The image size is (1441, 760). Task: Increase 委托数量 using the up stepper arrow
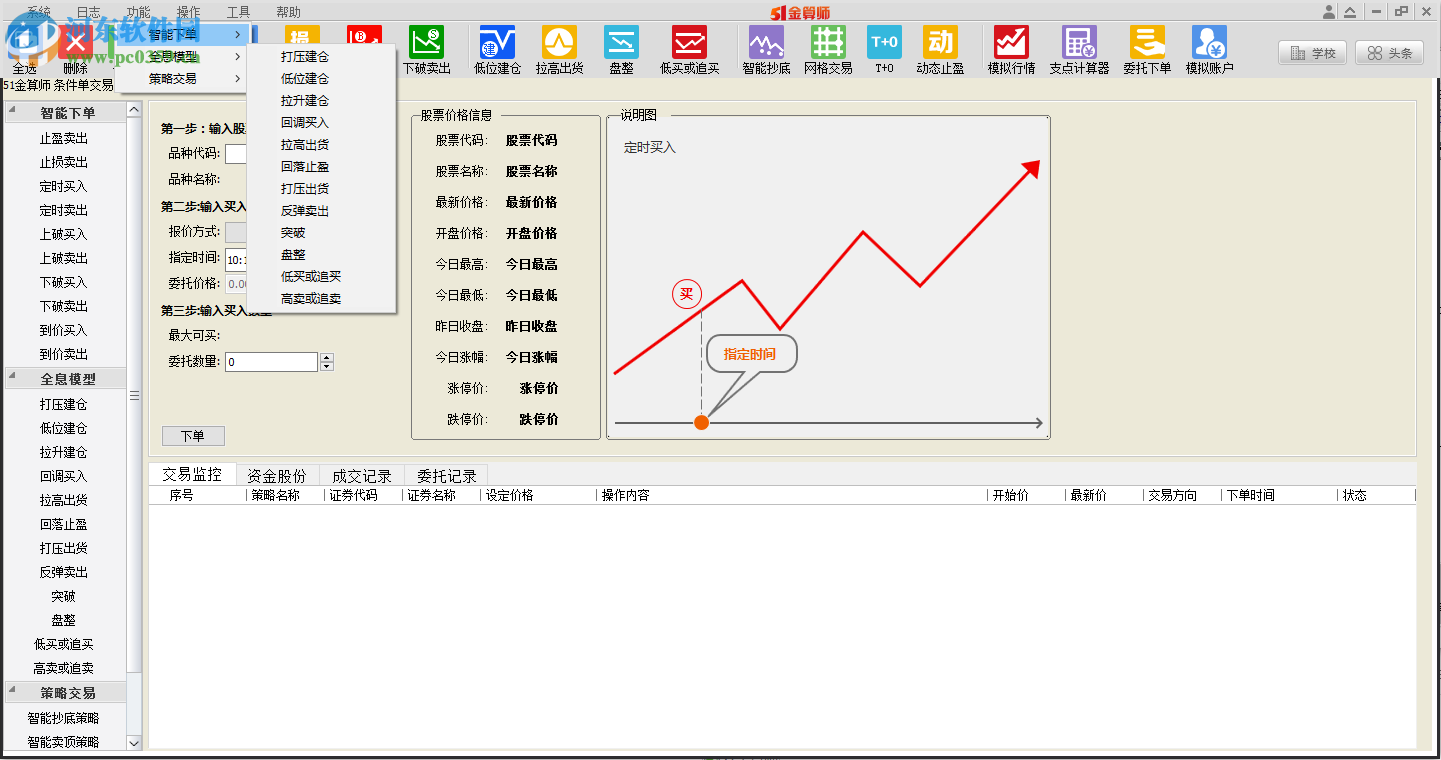[326, 356]
